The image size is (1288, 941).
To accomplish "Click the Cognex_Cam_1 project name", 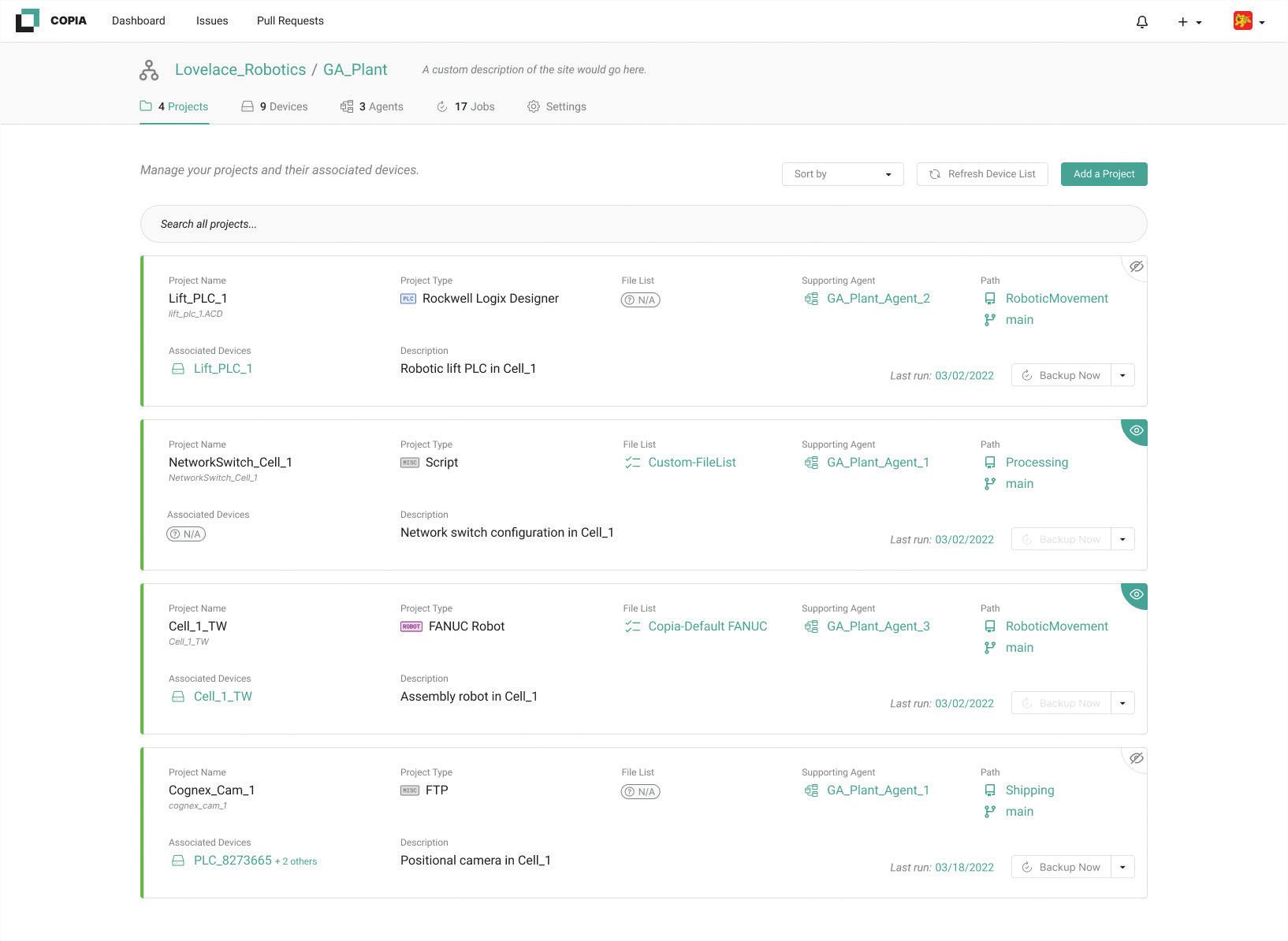I will (x=211, y=790).
